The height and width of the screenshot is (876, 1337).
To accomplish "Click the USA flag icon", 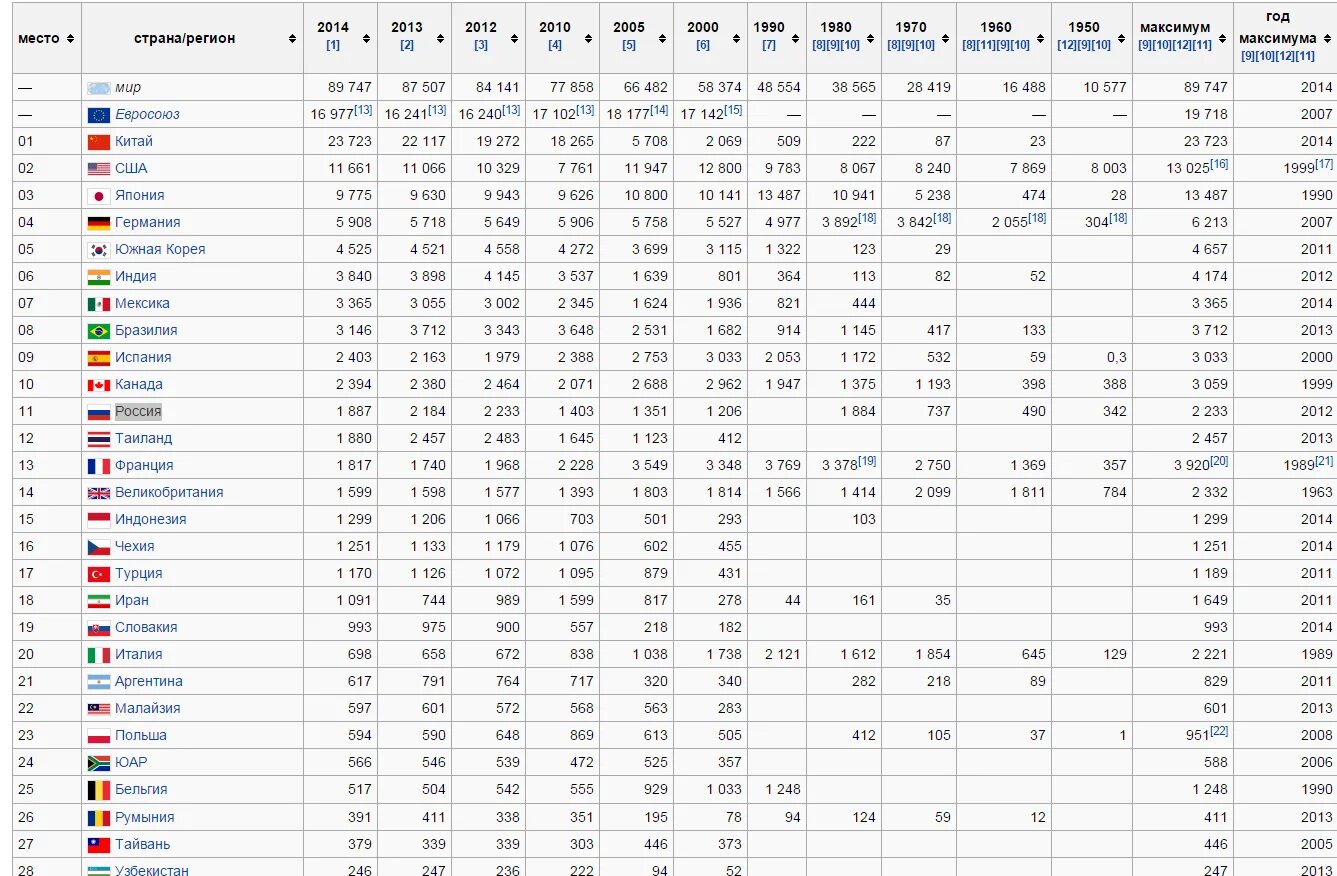I will point(98,169).
